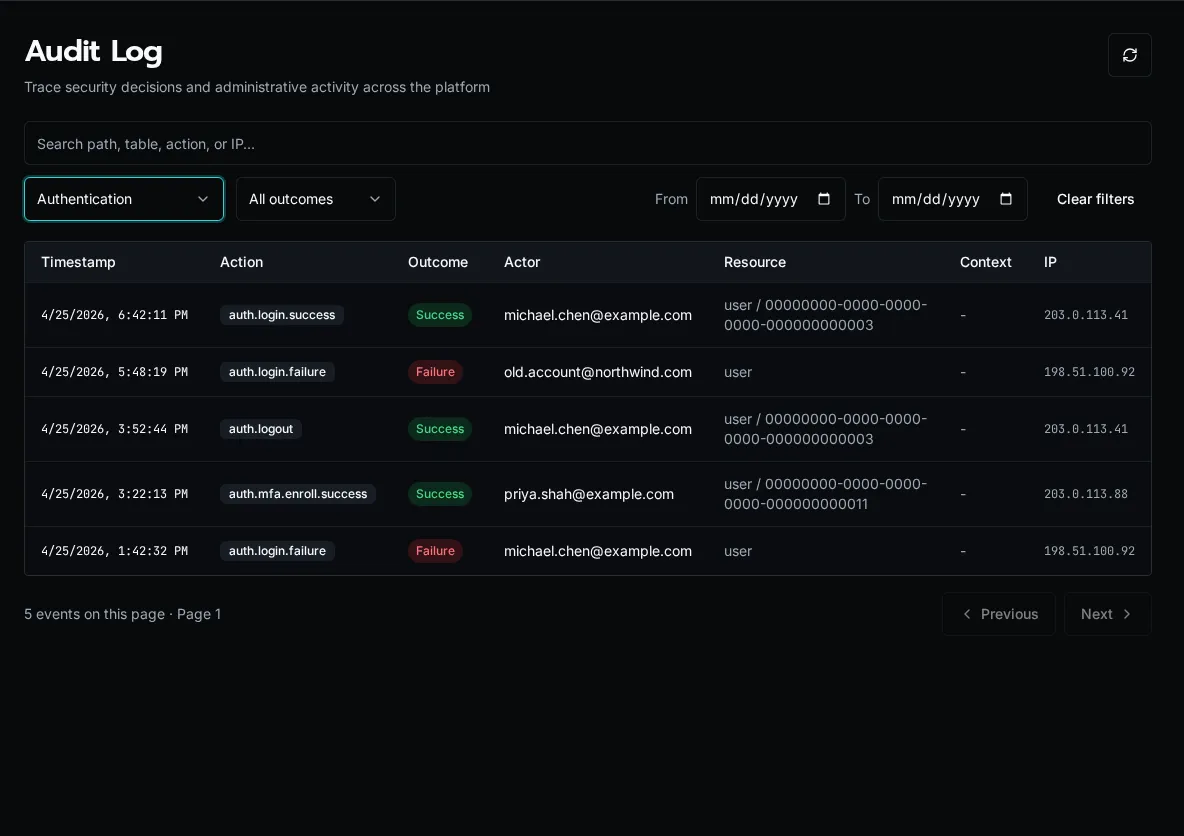Click the Failure badge in the 5:48:19 PM row

tap(435, 372)
